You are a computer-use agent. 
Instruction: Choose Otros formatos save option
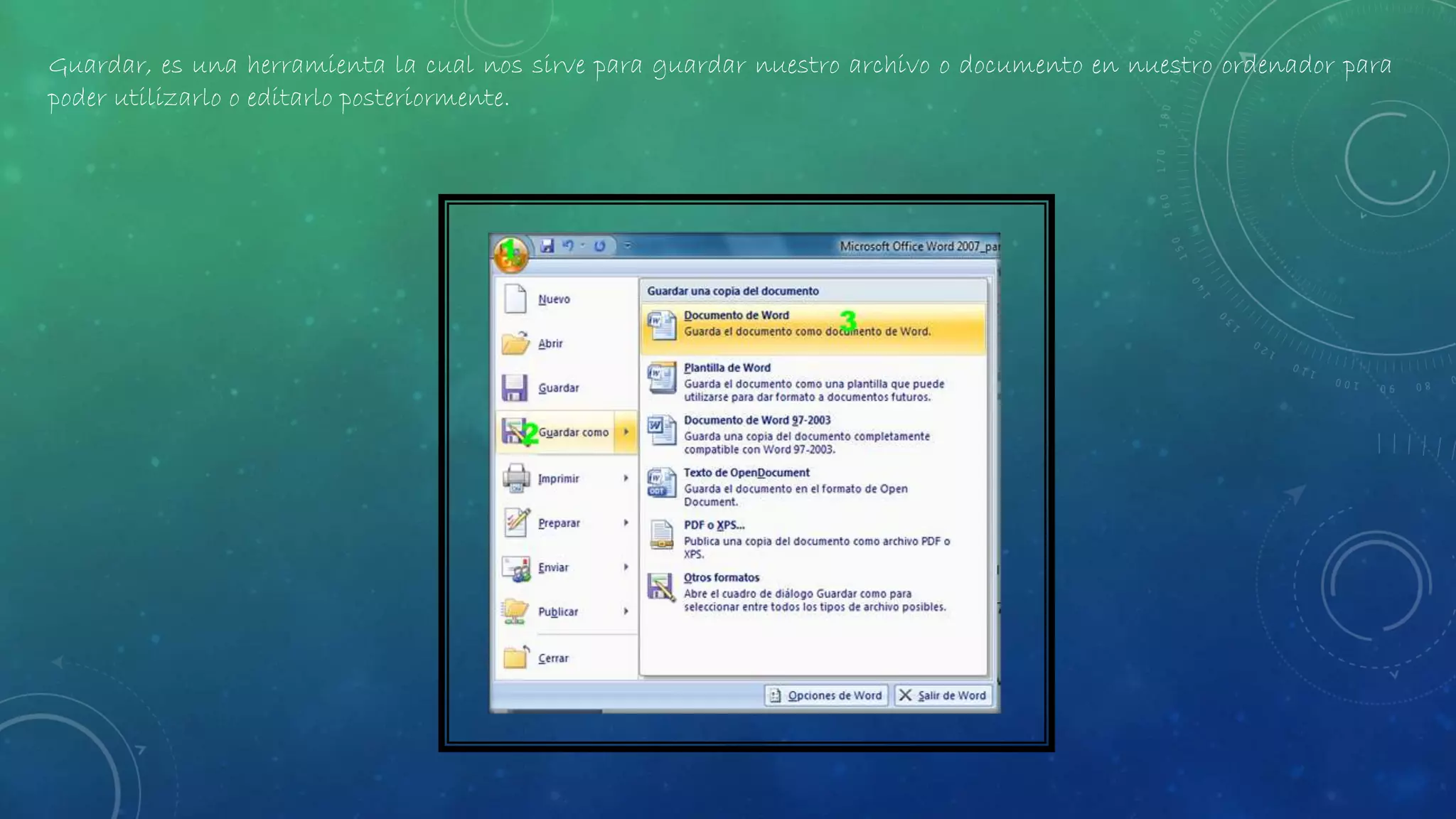point(813,591)
